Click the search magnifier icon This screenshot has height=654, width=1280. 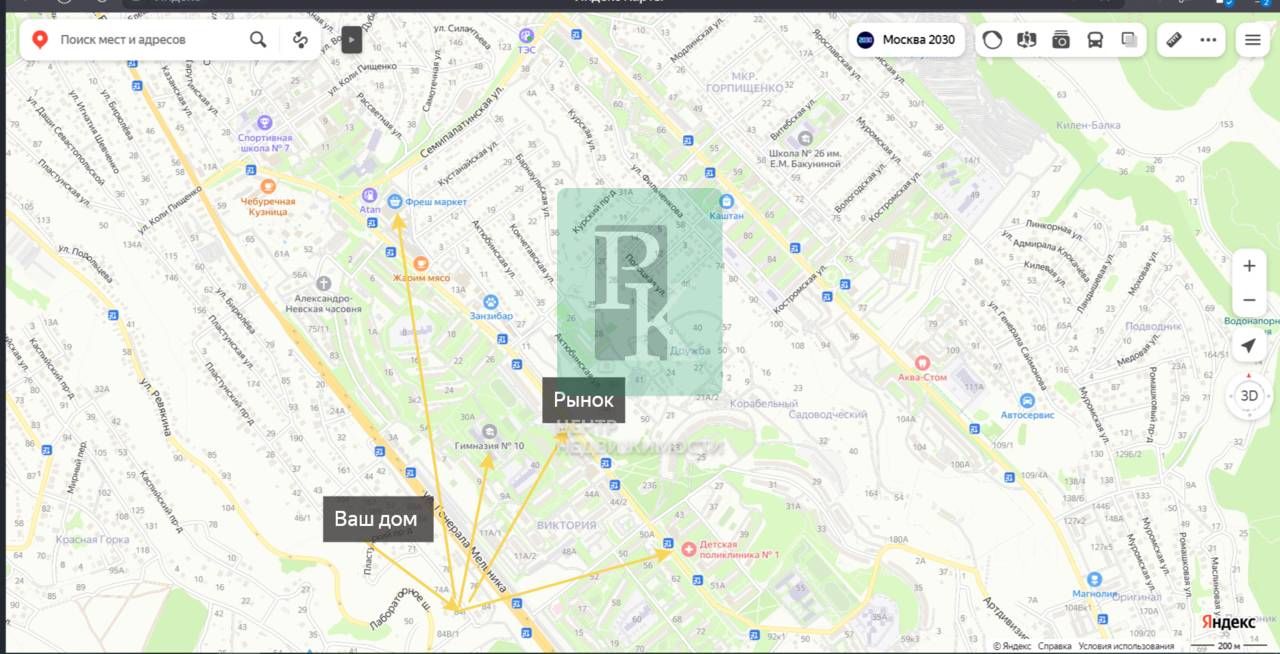coord(258,40)
